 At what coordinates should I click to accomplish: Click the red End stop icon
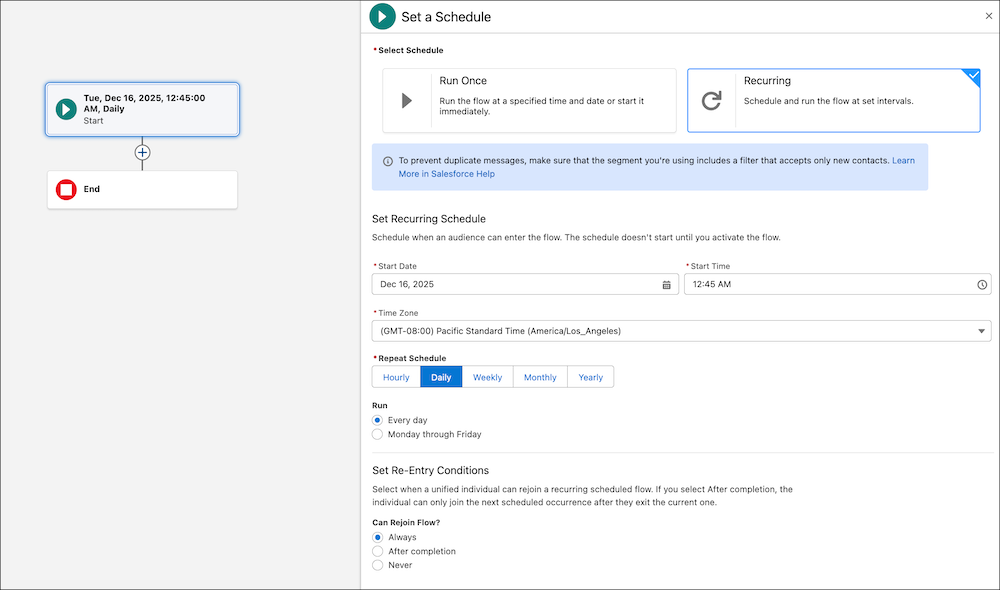click(x=66, y=189)
